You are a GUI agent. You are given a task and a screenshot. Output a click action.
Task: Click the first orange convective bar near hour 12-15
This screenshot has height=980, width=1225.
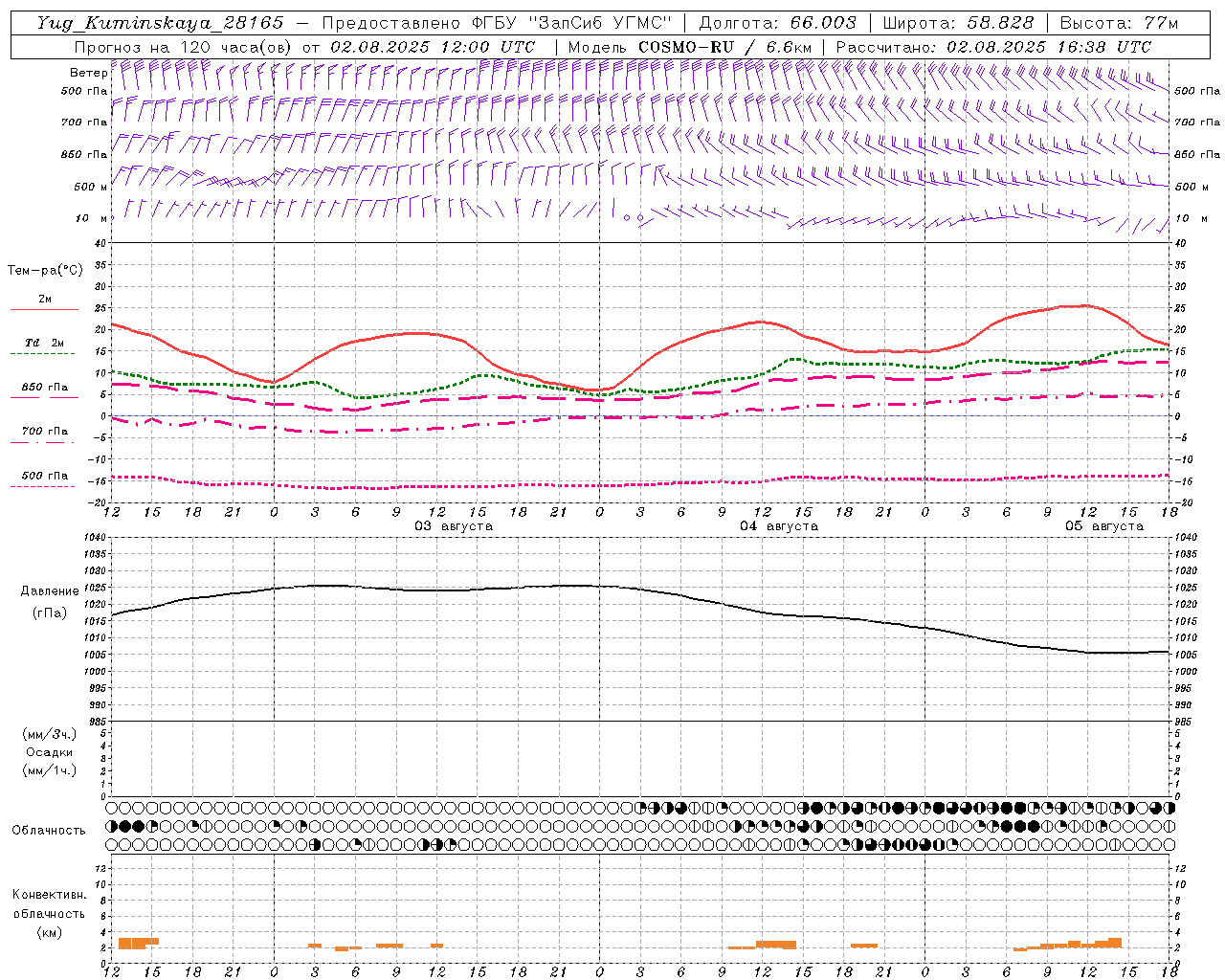point(138,943)
